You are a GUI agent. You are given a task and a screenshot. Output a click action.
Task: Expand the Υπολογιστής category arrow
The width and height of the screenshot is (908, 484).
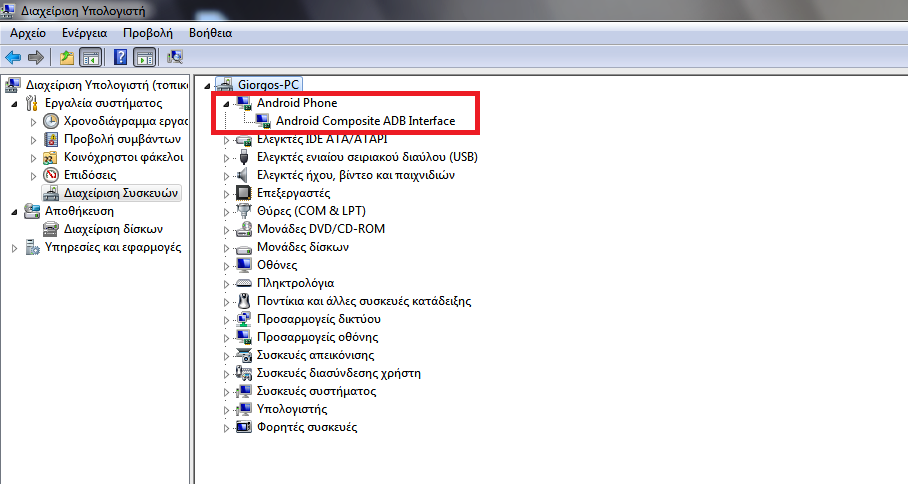pyautogui.click(x=226, y=409)
